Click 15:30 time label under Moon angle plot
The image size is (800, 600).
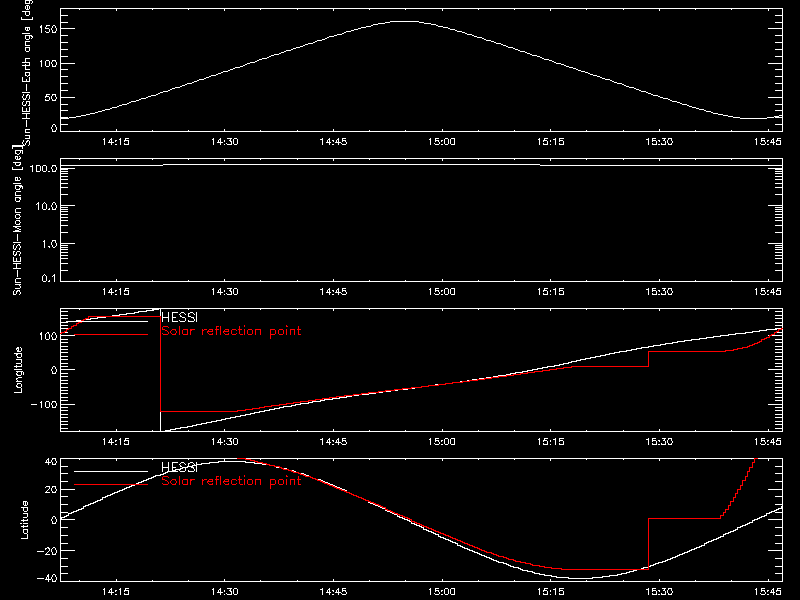click(x=659, y=292)
